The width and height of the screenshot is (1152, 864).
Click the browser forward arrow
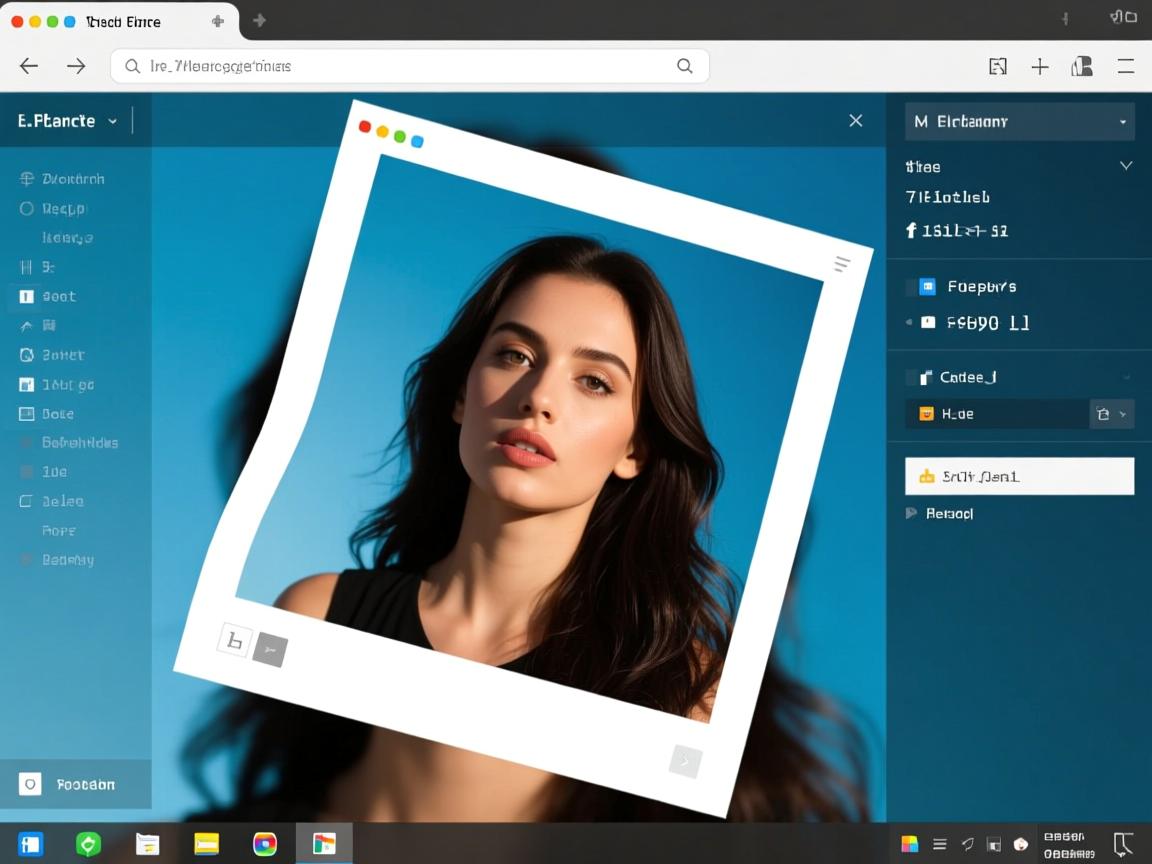[x=76, y=66]
